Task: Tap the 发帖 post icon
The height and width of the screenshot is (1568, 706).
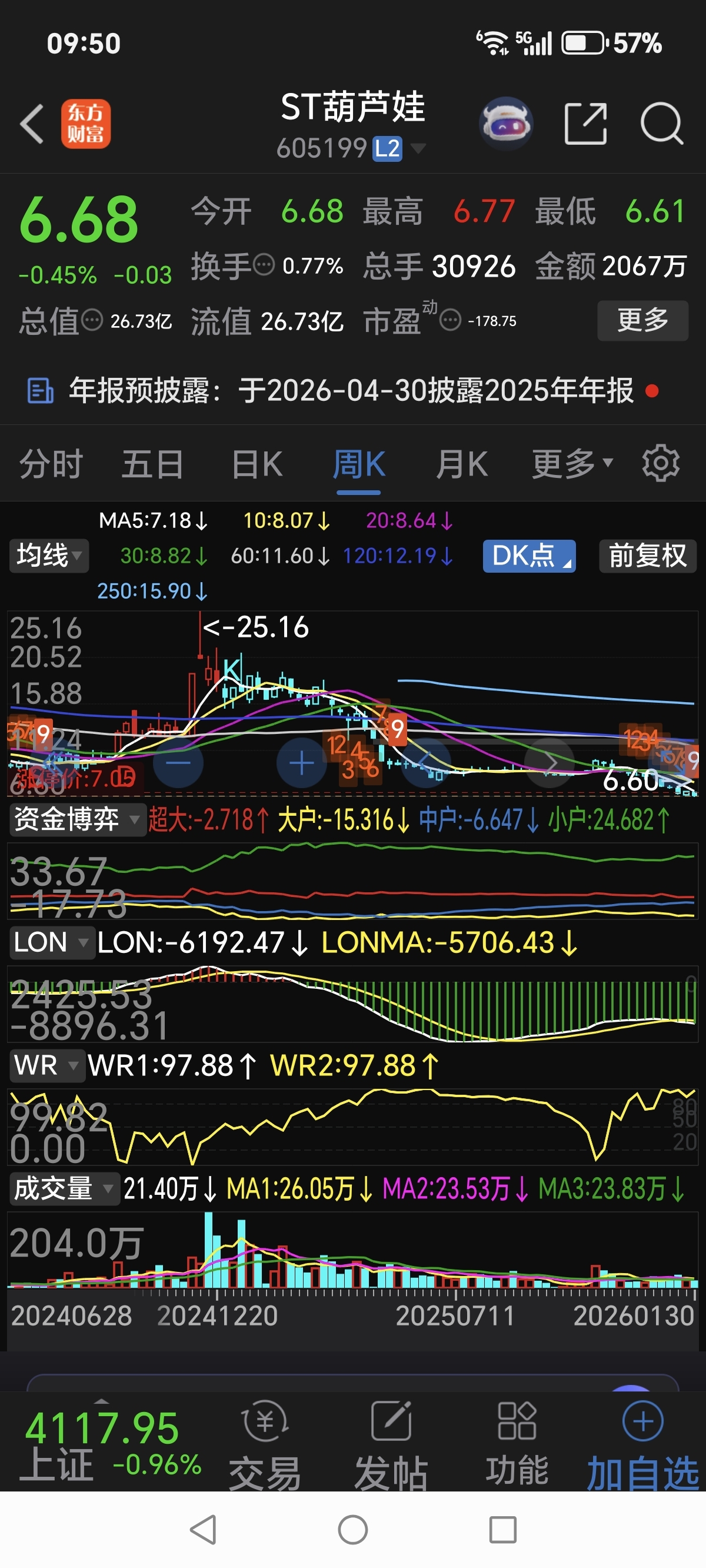Action: tap(391, 1421)
